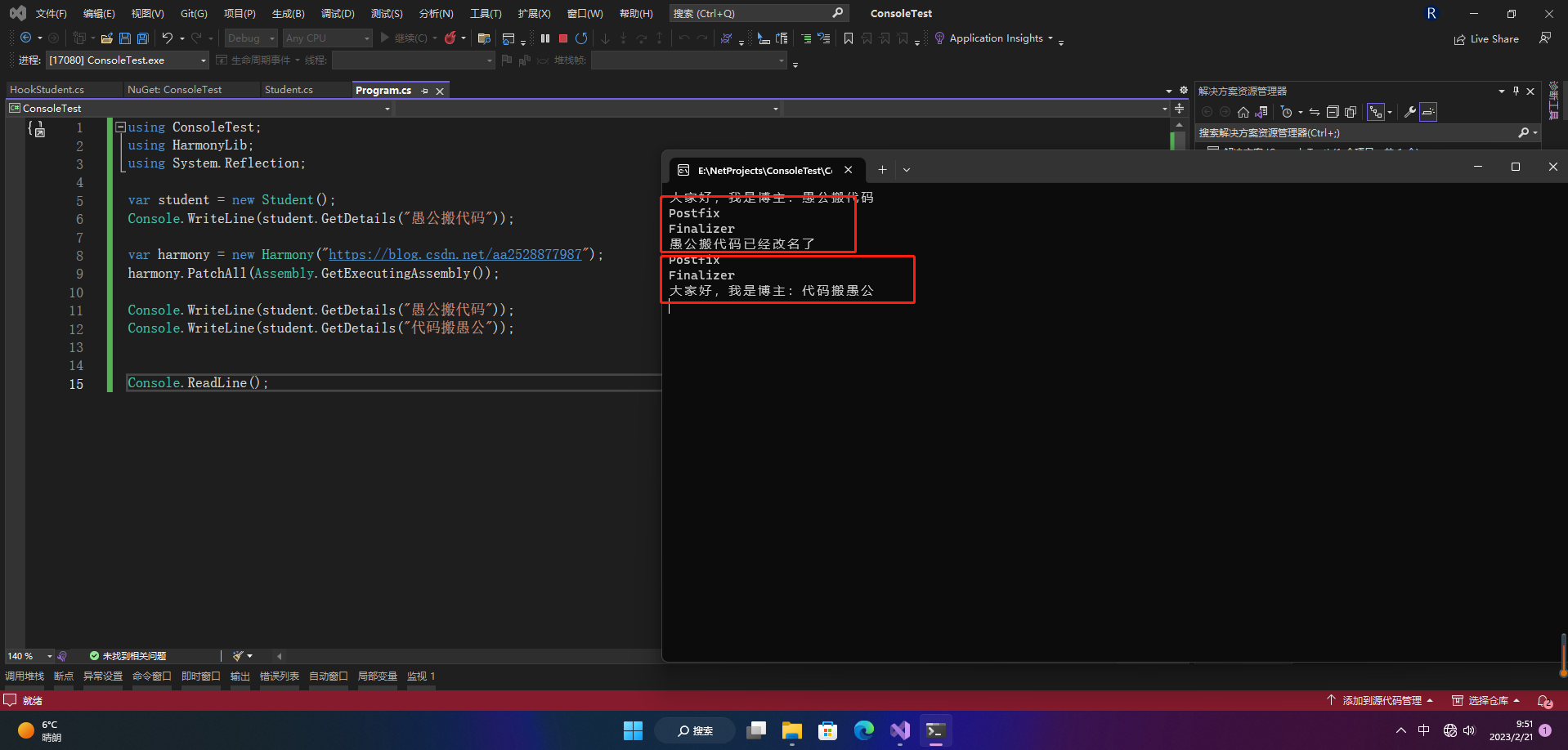
Task: Switch to the HookStudent.cs tab
Action: pyautogui.click(x=47, y=90)
